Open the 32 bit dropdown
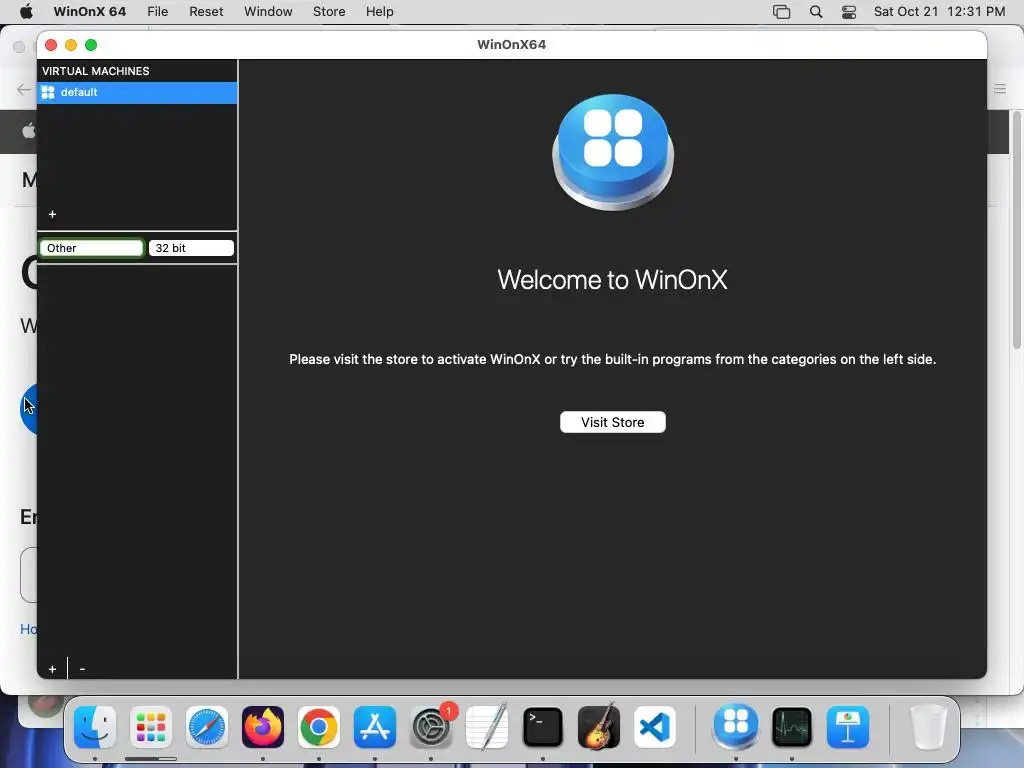 point(191,248)
